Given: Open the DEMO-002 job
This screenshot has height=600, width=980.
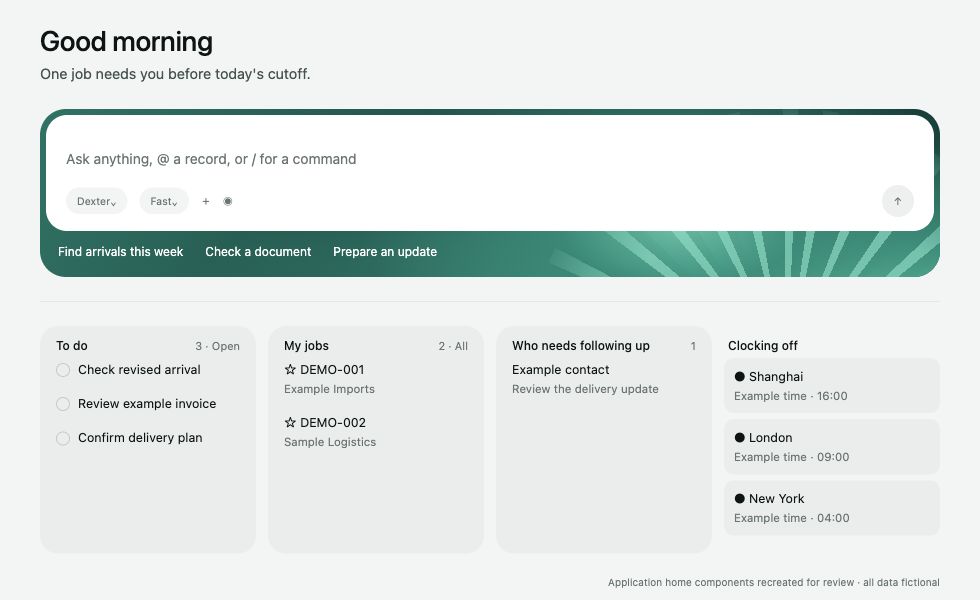Looking at the screenshot, I should pyautogui.click(x=333, y=422).
